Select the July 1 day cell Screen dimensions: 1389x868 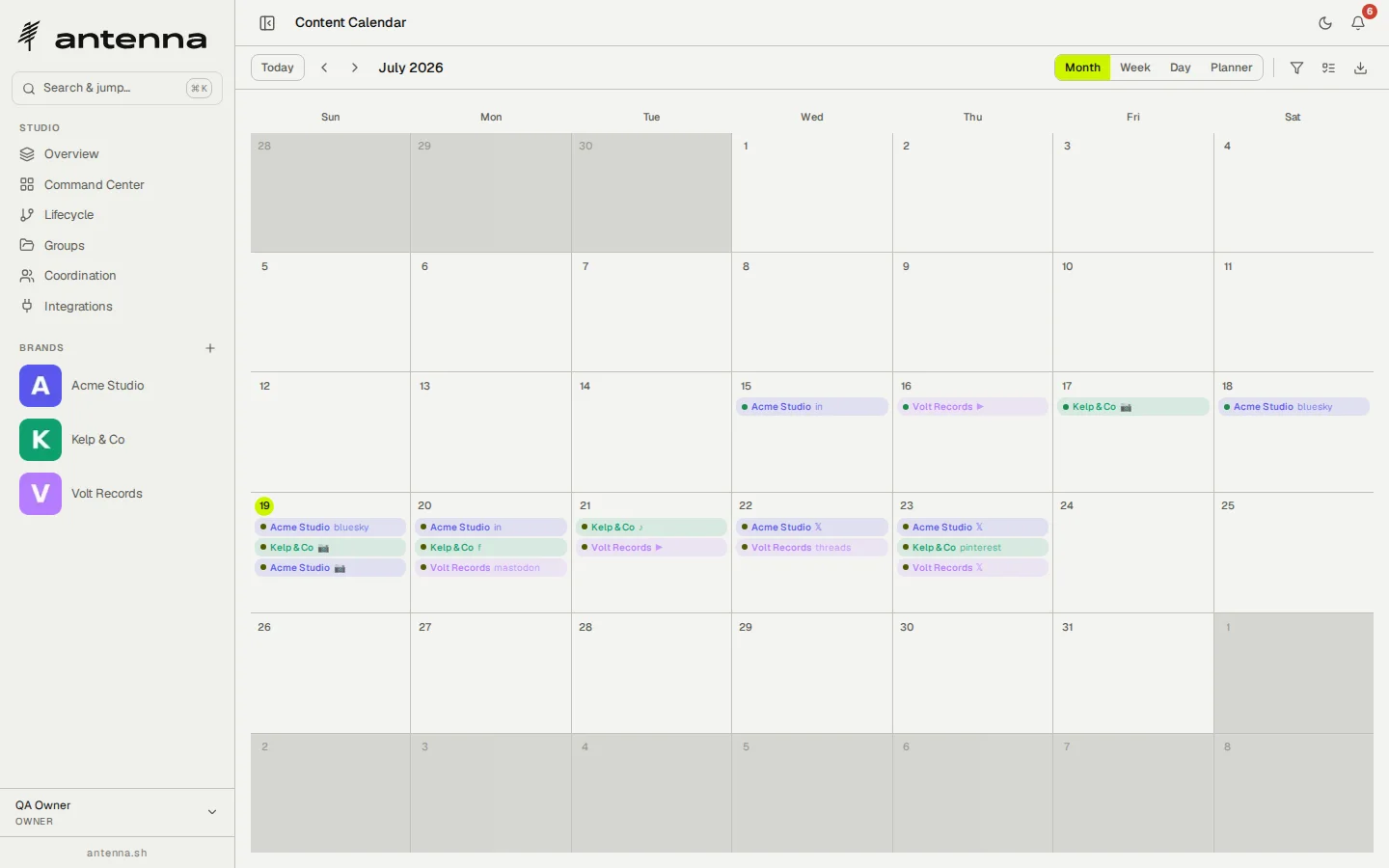tap(812, 193)
